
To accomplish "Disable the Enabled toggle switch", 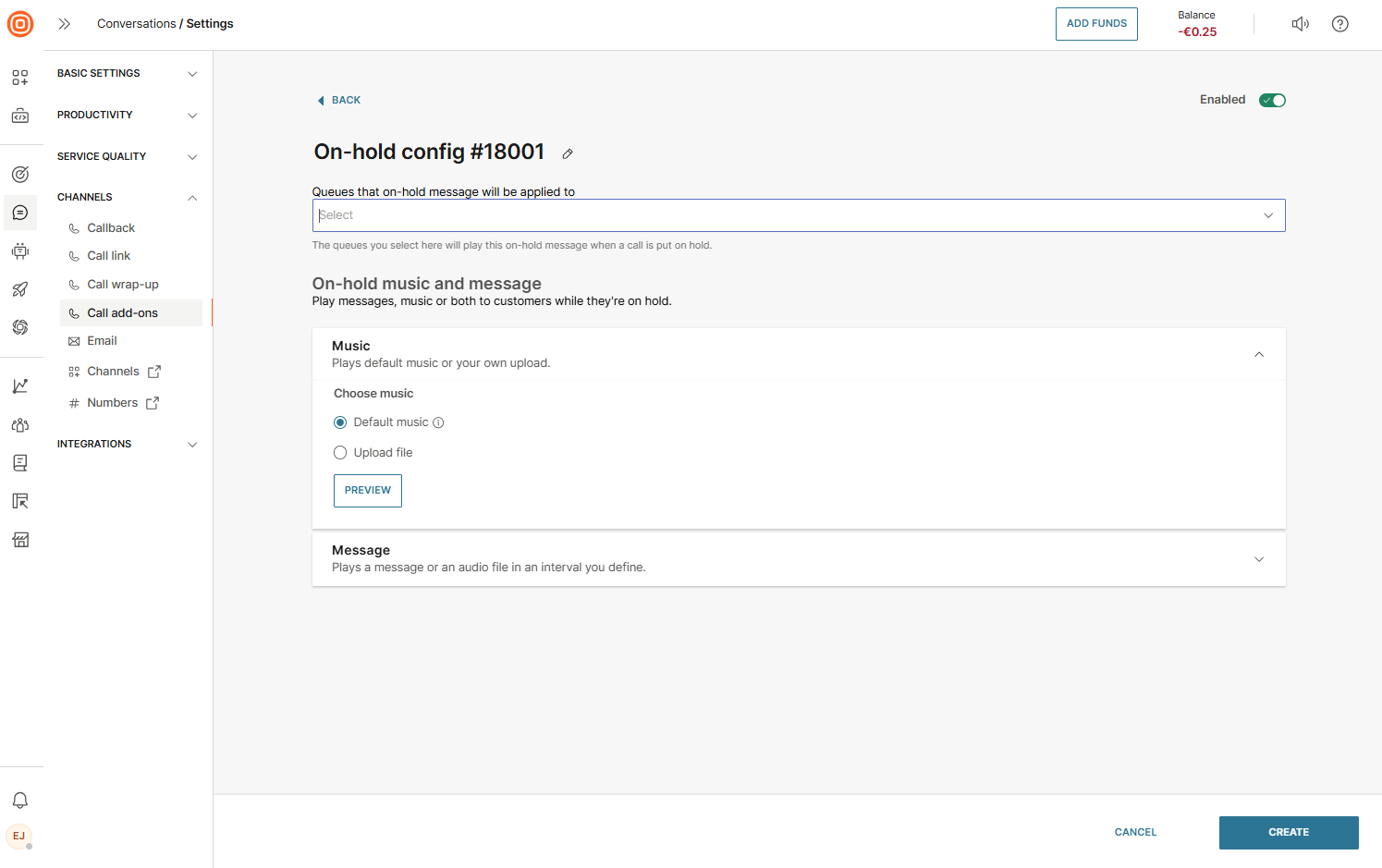I will click(1272, 100).
